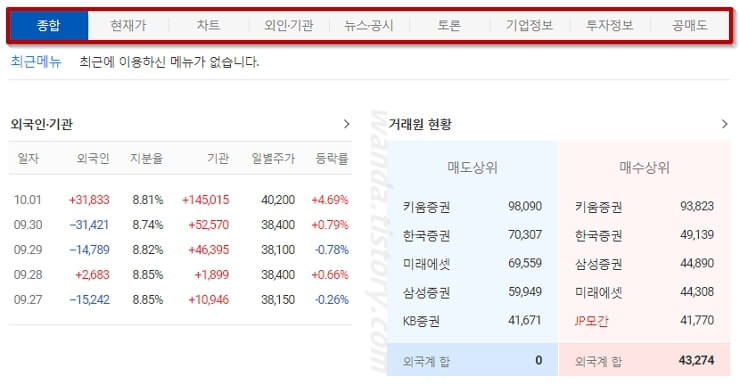This screenshot has height=385, width=740.
Task: Expand the 외국인·기관 section arrow
Action: click(x=346, y=124)
